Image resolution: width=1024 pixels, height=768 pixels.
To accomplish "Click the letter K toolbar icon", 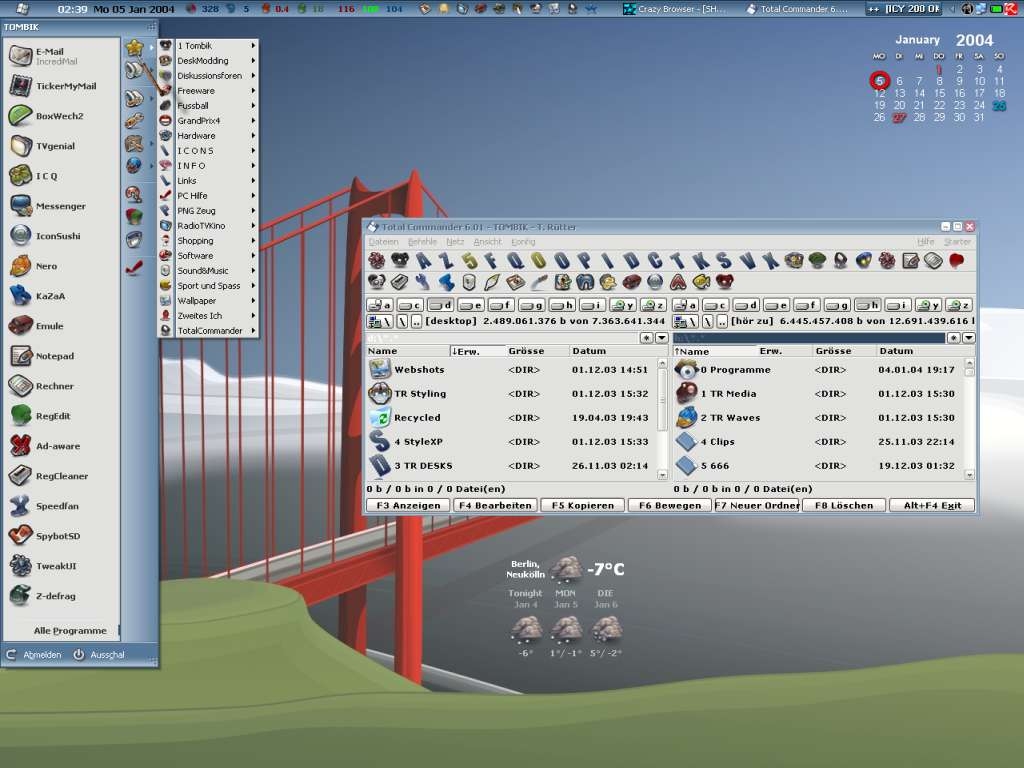I will tap(701, 261).
